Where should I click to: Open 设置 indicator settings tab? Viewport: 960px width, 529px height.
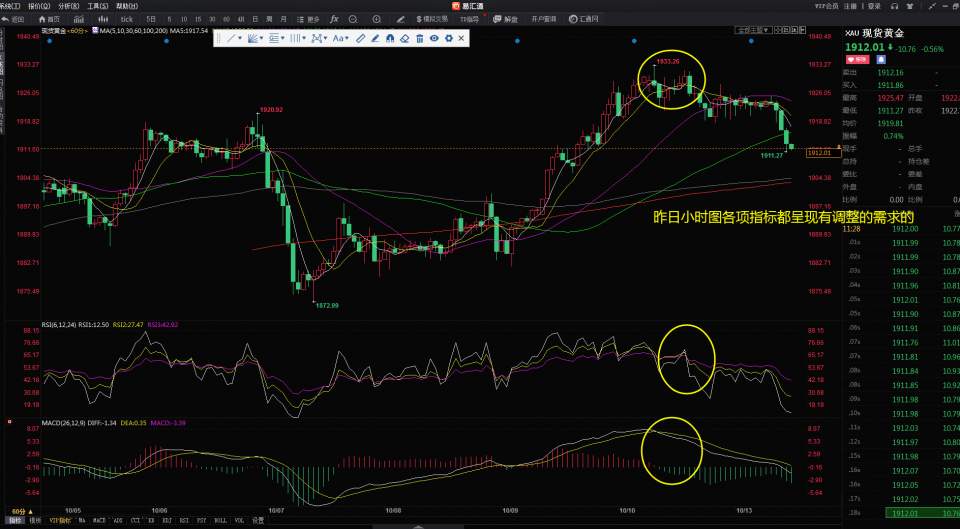coord(258,520)
